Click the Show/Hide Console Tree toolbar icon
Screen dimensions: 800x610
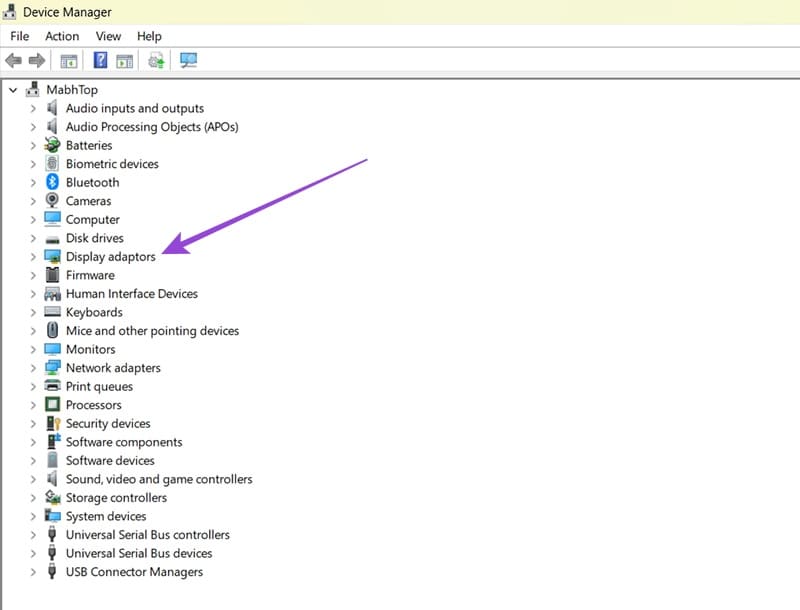click(68, 60)
